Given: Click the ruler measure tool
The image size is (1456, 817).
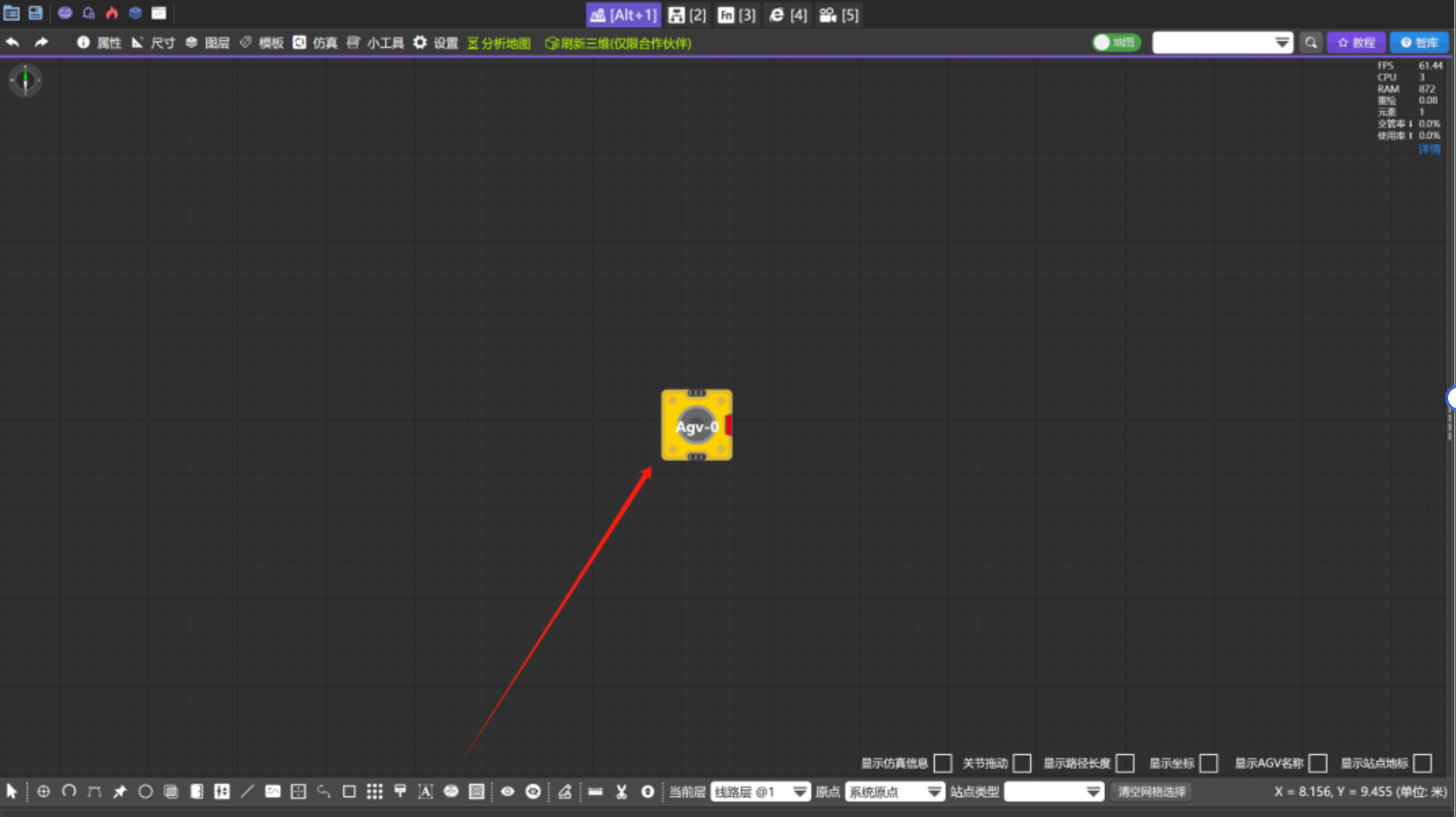Looking at the screenshot, I should [x=595, y=792].
